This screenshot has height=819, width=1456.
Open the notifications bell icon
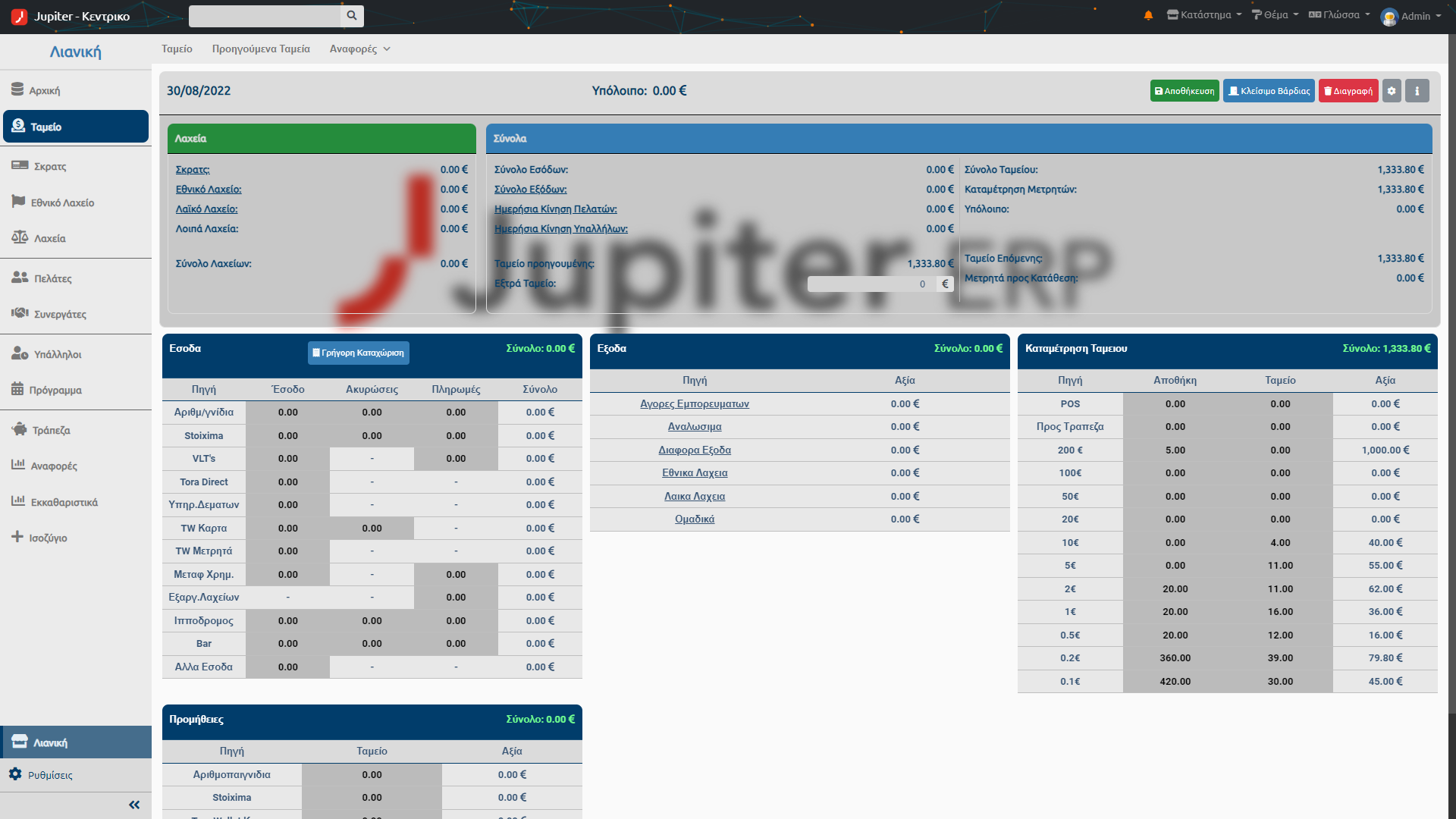point(1148,15)
